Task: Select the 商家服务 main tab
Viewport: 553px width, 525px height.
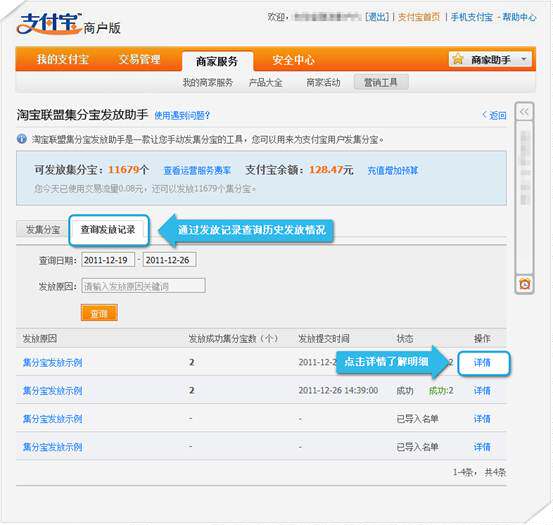Action: (x=217, y=61)
